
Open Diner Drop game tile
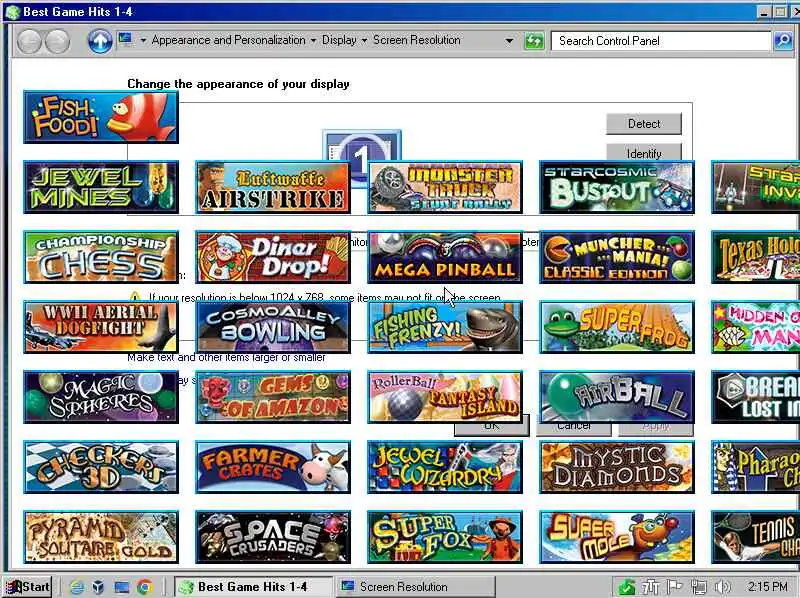[x=273, y=257]
